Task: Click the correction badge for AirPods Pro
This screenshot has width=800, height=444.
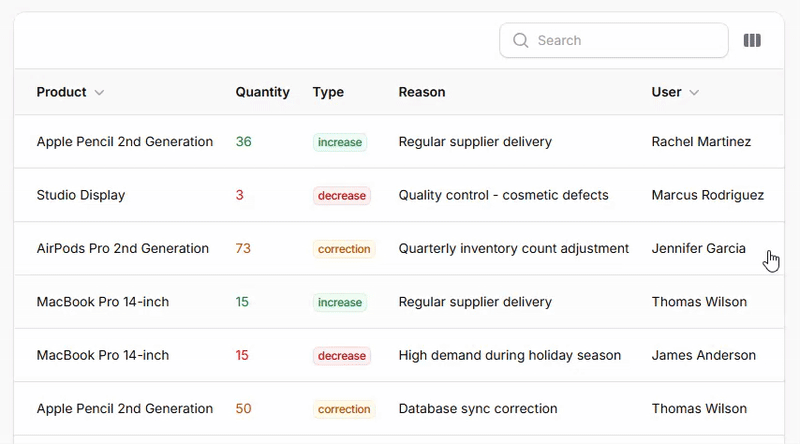Action: [344, 249]
